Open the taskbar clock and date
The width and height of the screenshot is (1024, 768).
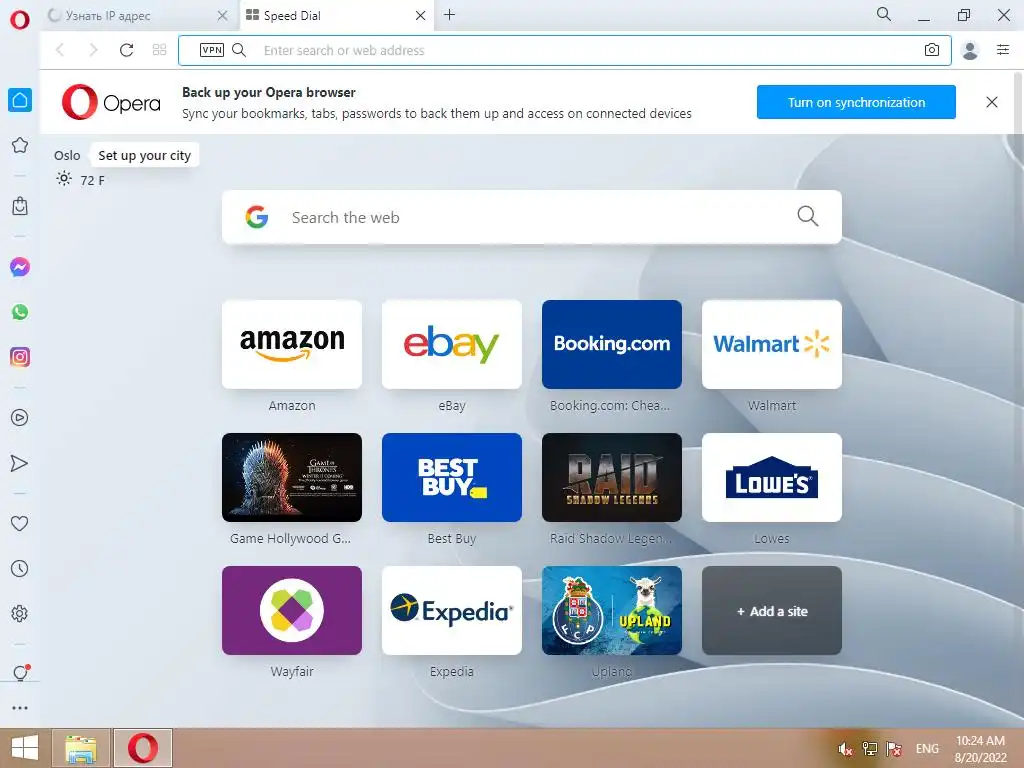980,749
